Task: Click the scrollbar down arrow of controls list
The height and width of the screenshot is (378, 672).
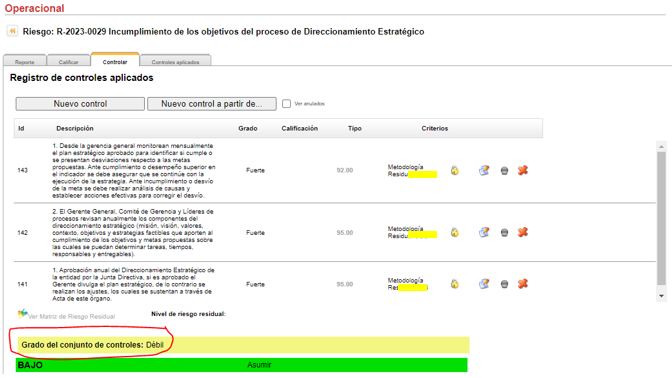Action: (x=661, y=296)
